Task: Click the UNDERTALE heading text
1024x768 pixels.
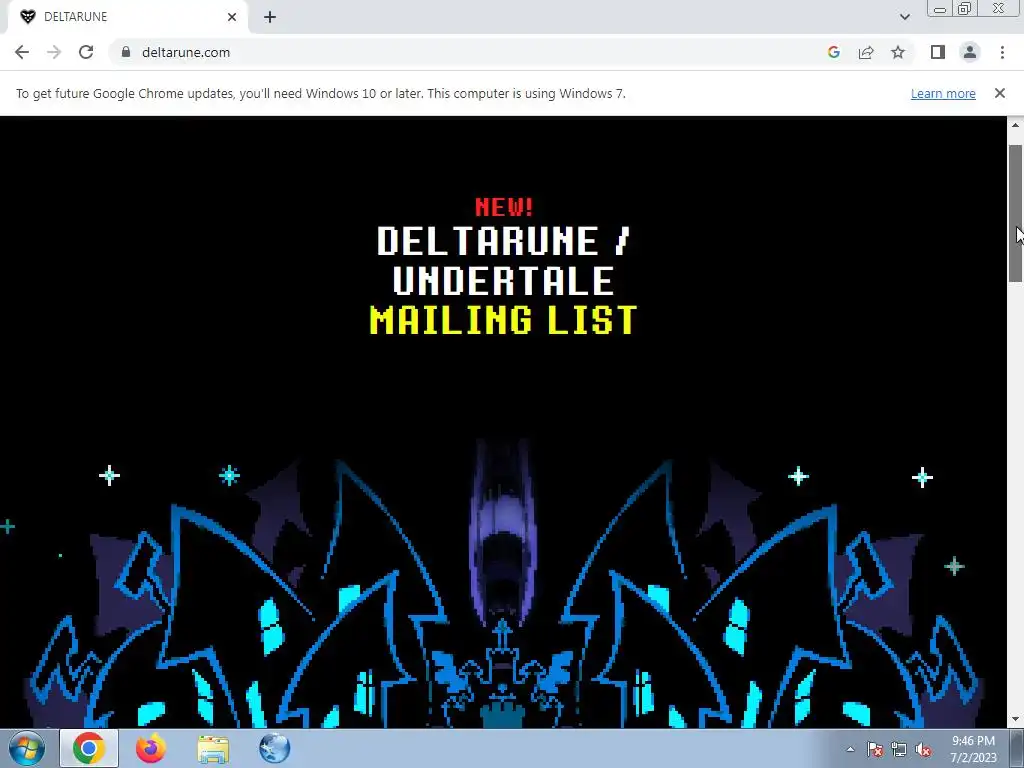Action: pyautogui.click(x=504, y=281)
